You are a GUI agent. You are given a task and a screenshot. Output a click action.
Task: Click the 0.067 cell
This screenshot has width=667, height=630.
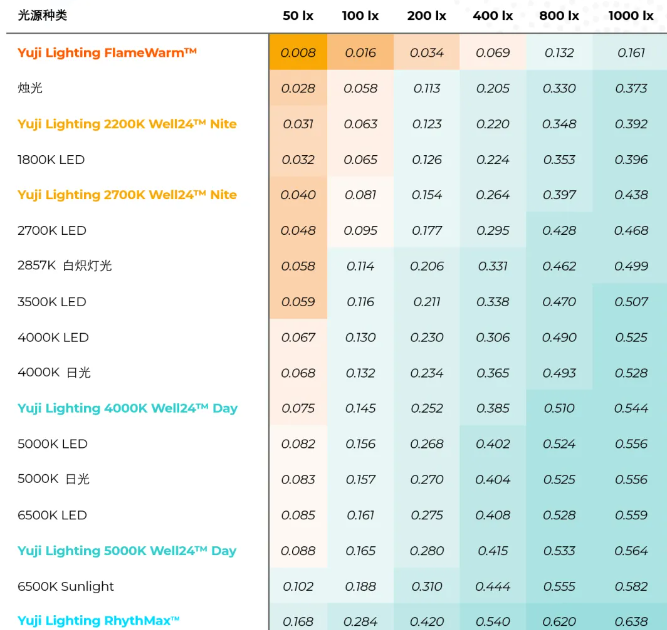298,337
